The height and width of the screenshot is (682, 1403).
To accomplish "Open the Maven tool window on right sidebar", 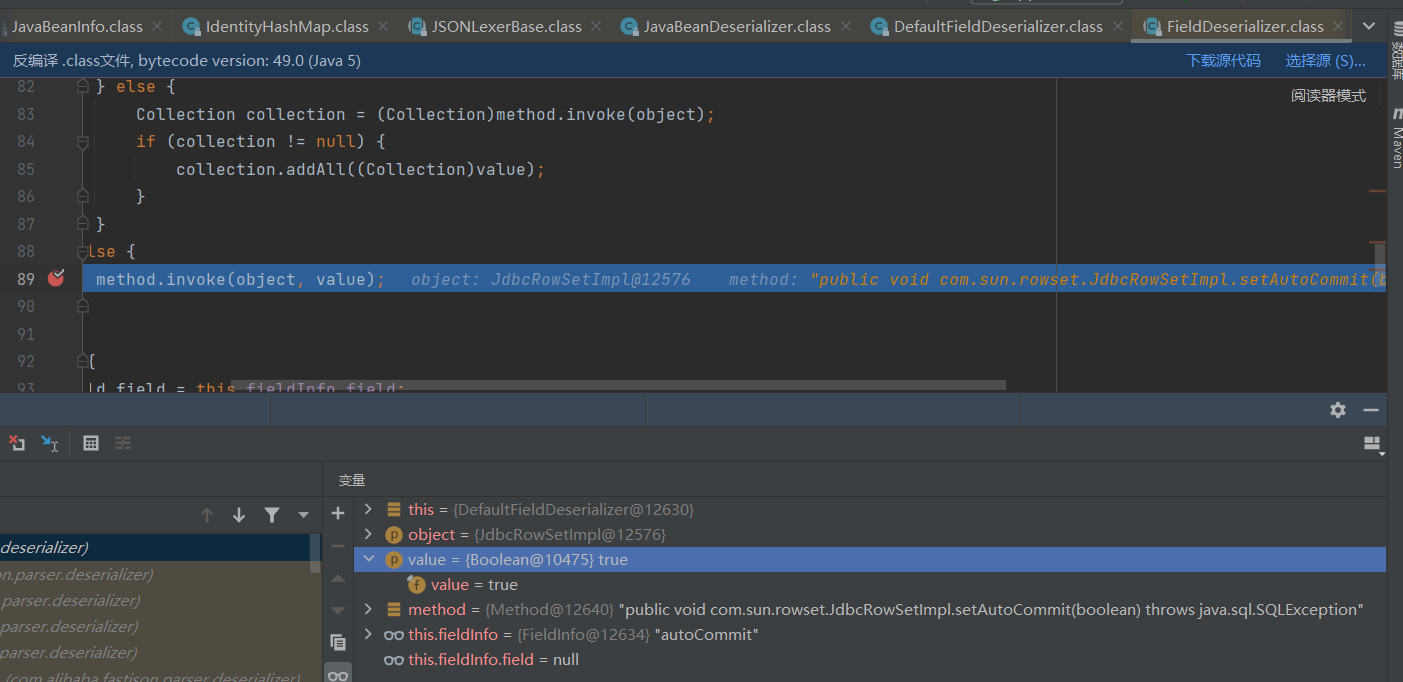I will (x=1396, y=140).
